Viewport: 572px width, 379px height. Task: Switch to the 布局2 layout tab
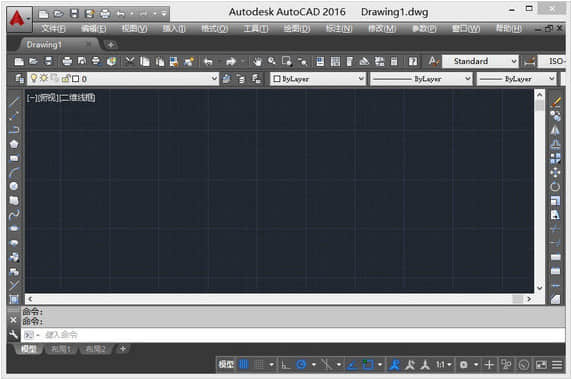95,349
